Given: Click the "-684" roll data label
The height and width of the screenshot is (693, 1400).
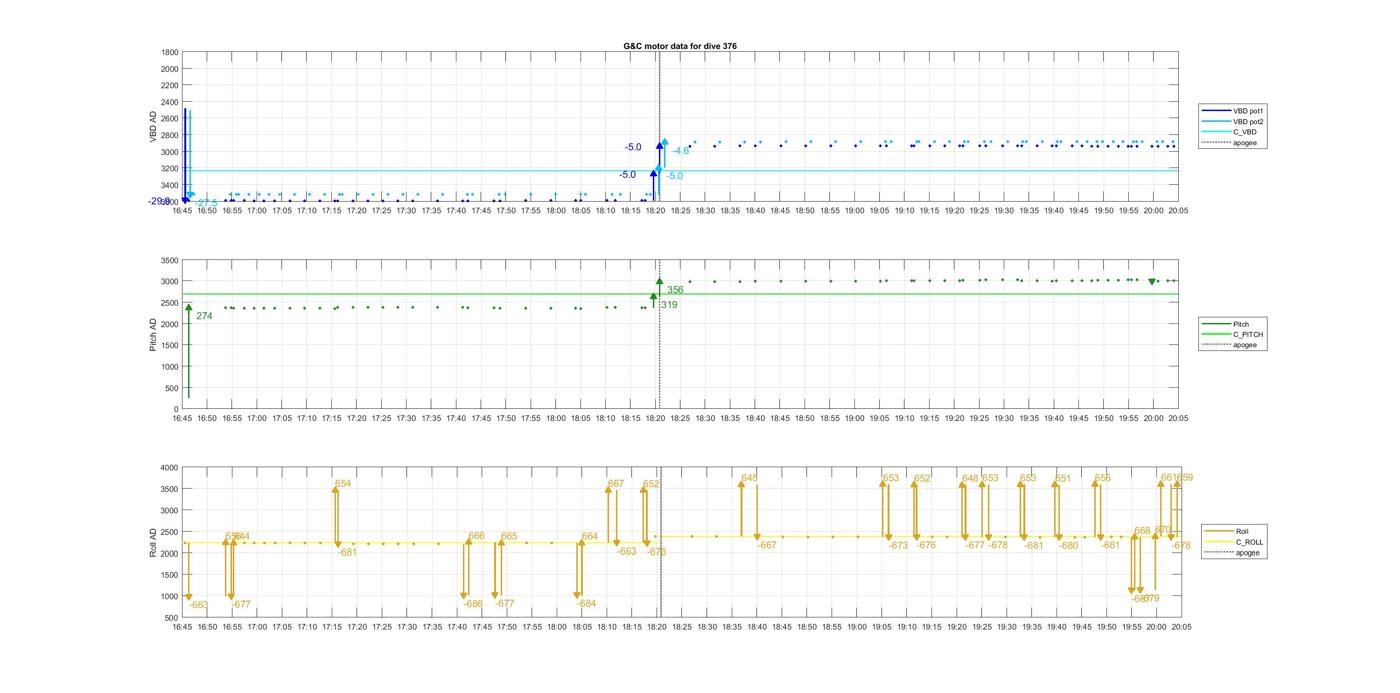Looking at the screenshot, I should pyautogui.click(x=586, y=604).
